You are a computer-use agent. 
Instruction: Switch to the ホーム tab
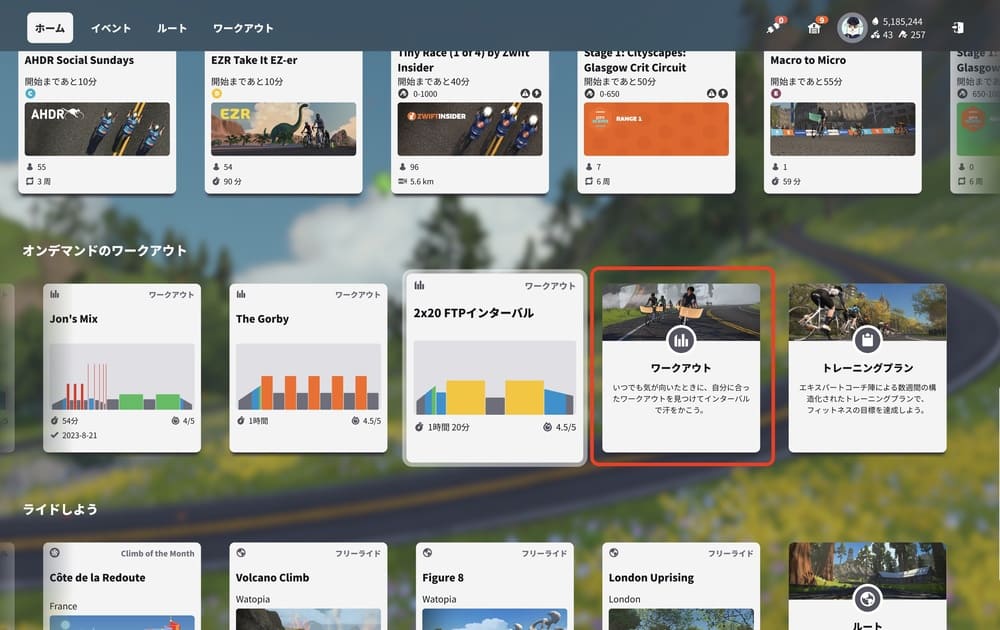click(50, 28)
